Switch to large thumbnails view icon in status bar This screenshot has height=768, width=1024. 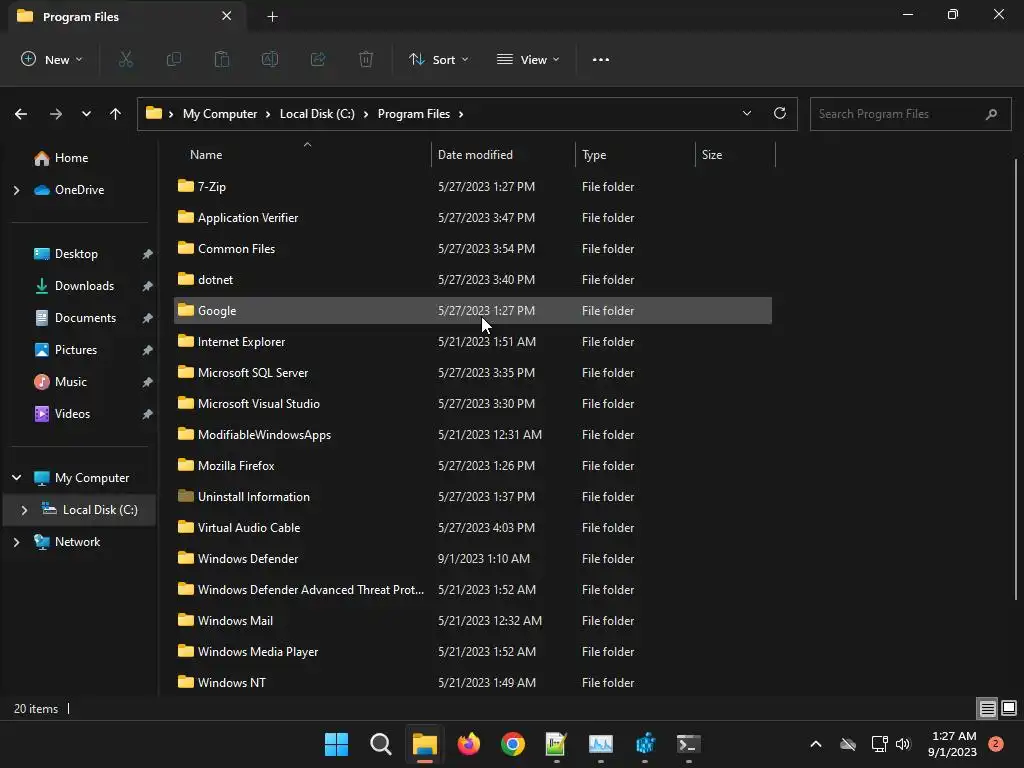coord(1009,709)
